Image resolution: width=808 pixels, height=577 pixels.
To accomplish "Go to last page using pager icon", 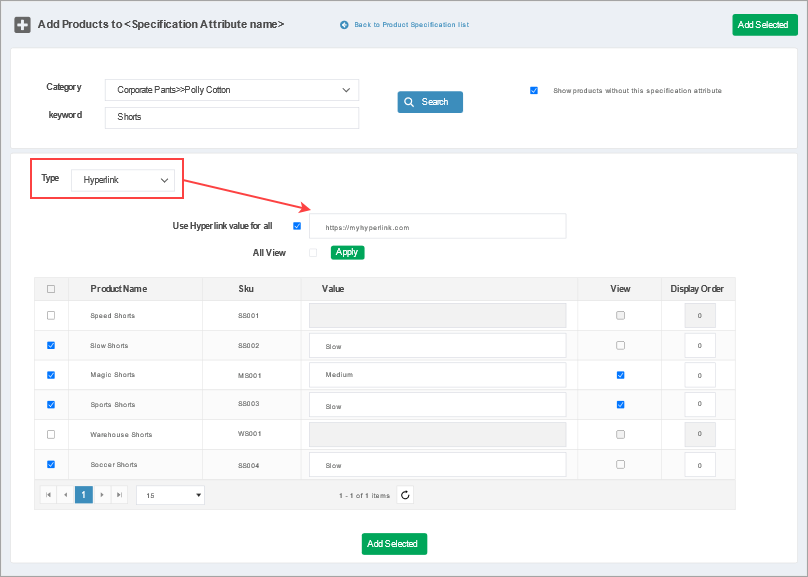I will 119,494.
